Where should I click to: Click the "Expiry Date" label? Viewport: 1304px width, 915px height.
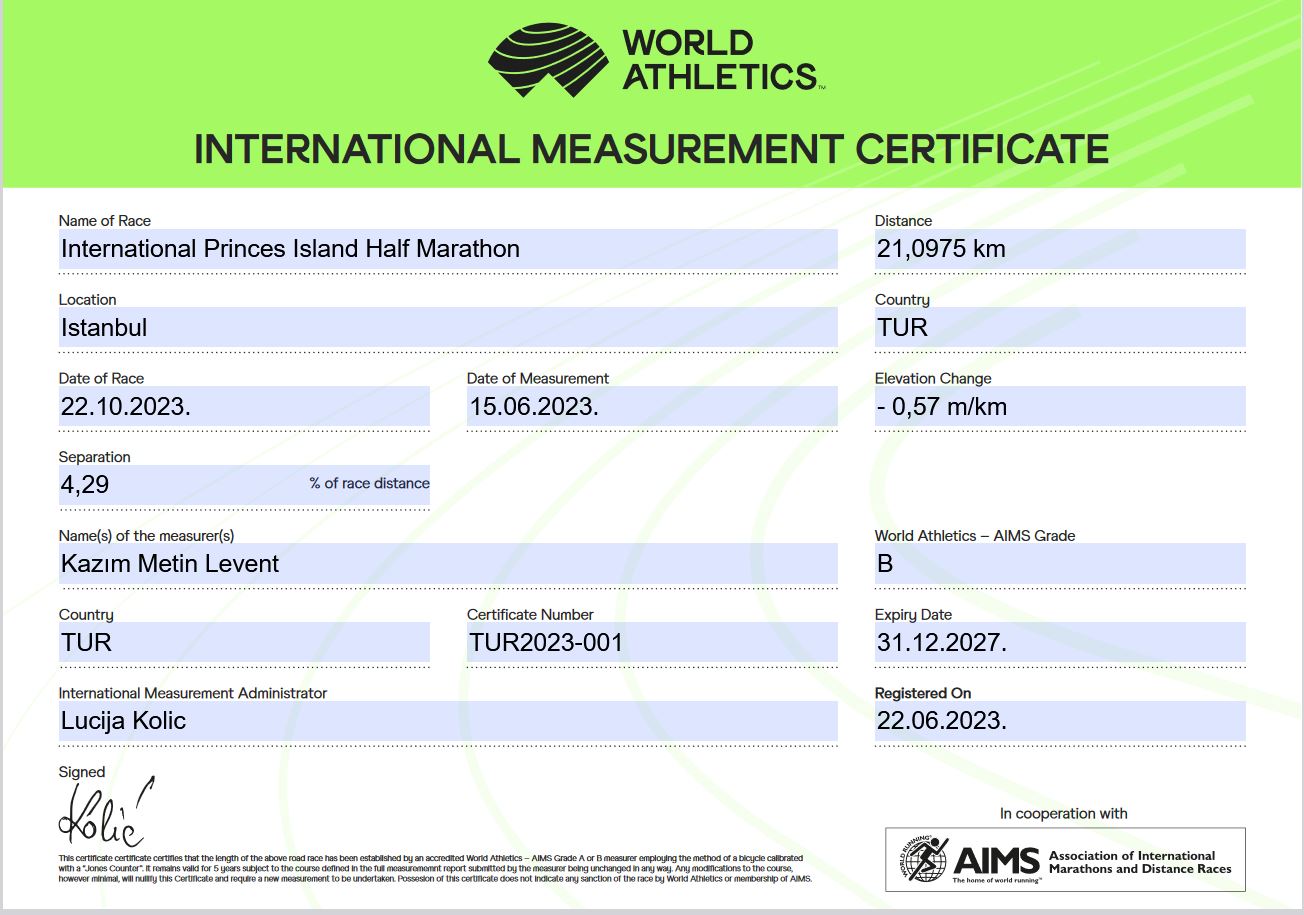point(913,615)
